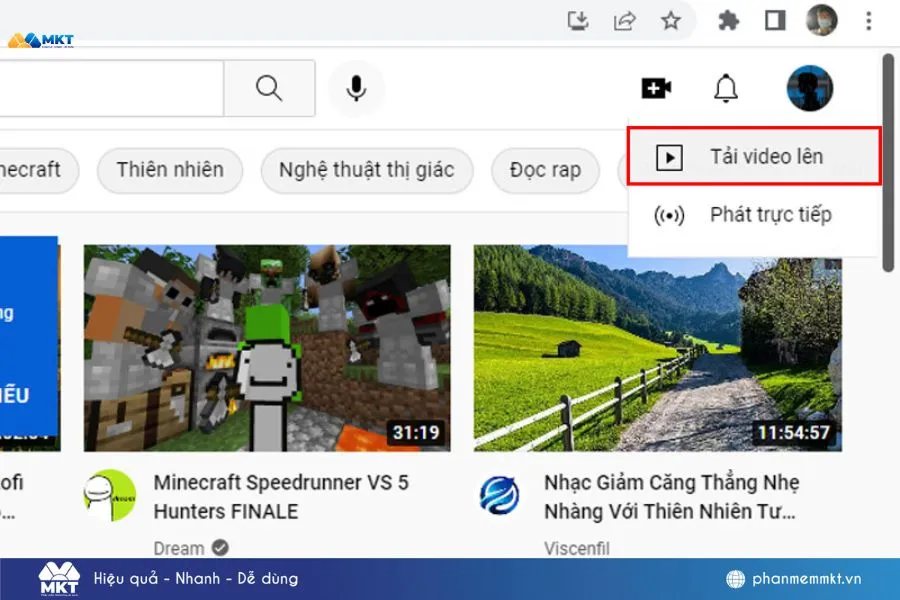
Task: Open the YouTube account avatar menu
Action: coord(811,88)
